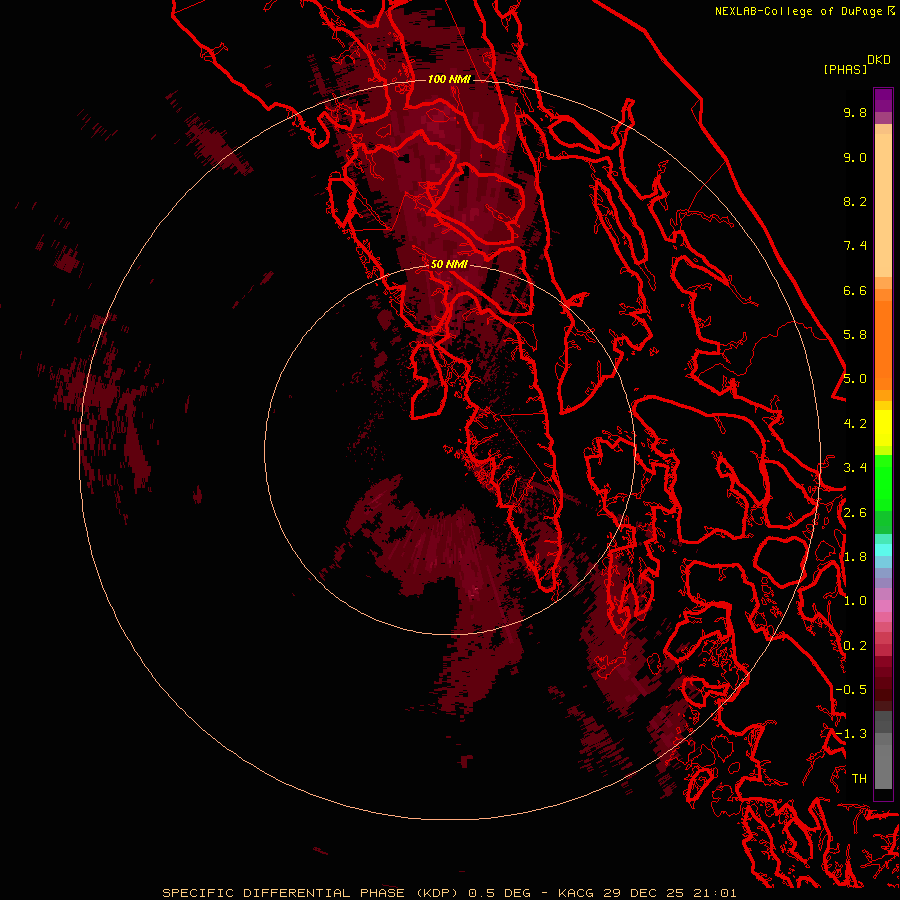900x900 pixels.
Task: Select the 5.8 legend value
Action: 855,335
